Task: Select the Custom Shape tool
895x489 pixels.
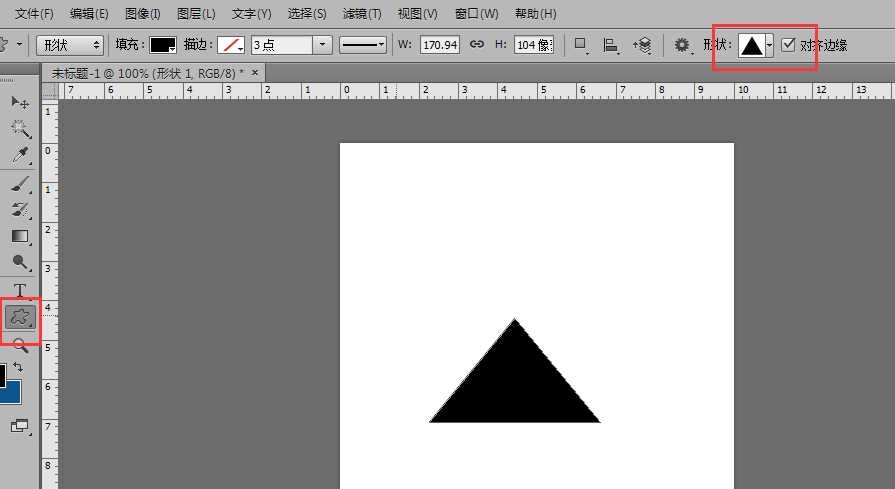Action: tap(20, 318)
